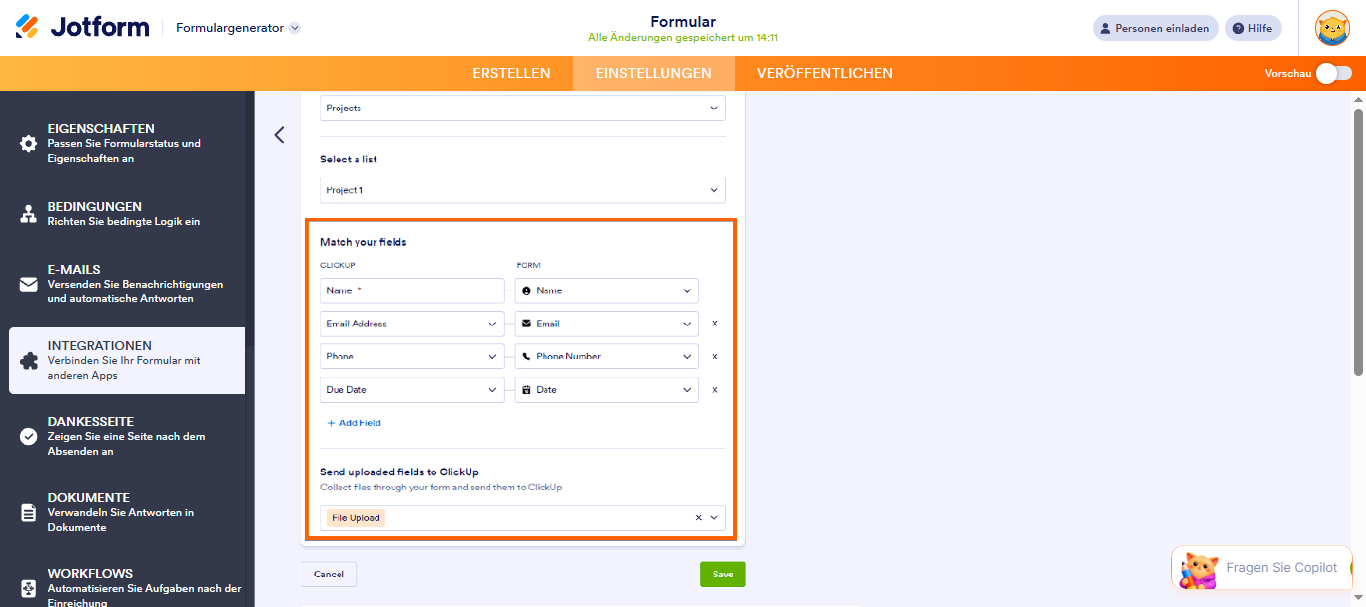The height and width of the screenshot is (607, 1366).
Task: Click the Eigenschaften gear icon
Action: point(29,143)
